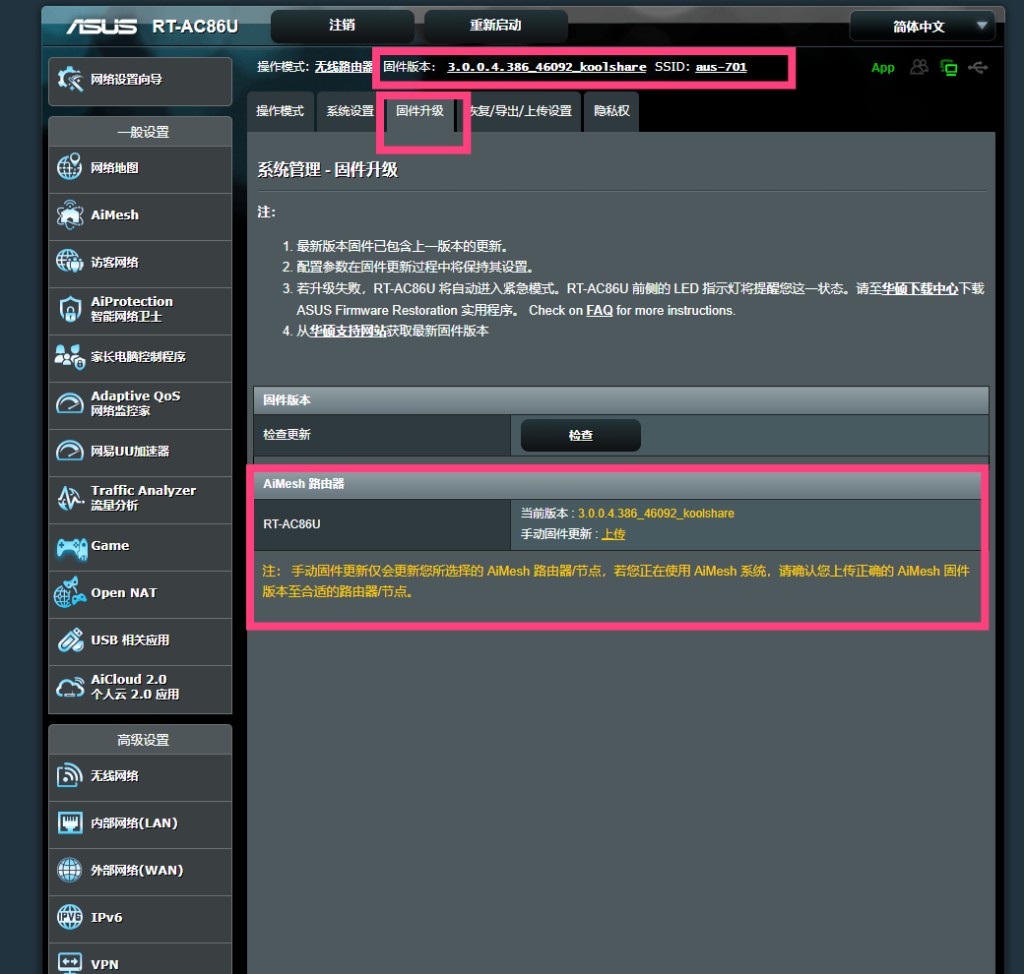Open AiProtection shield icon
The image size is (1024, 974).
pos(69,309)
